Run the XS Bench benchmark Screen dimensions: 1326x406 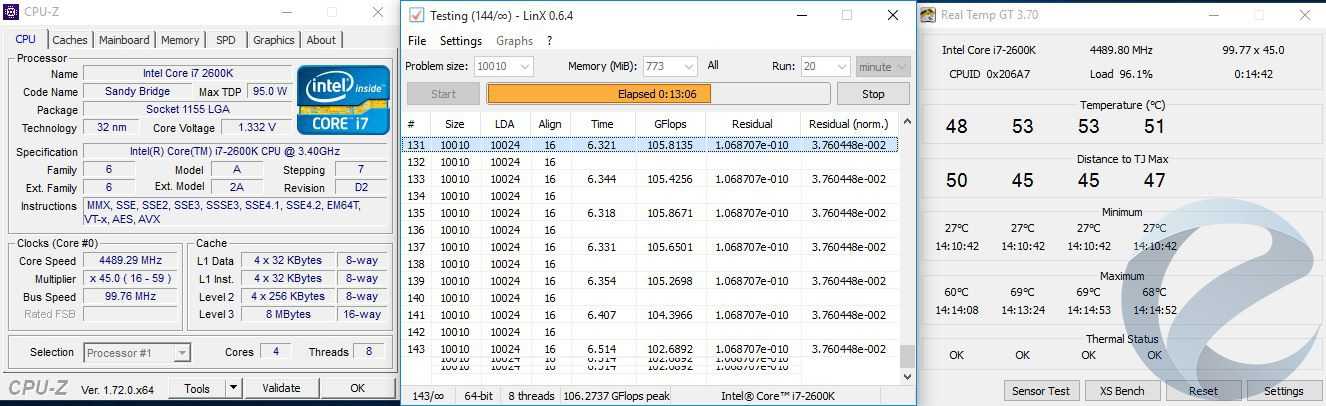tap(1121, 391)
